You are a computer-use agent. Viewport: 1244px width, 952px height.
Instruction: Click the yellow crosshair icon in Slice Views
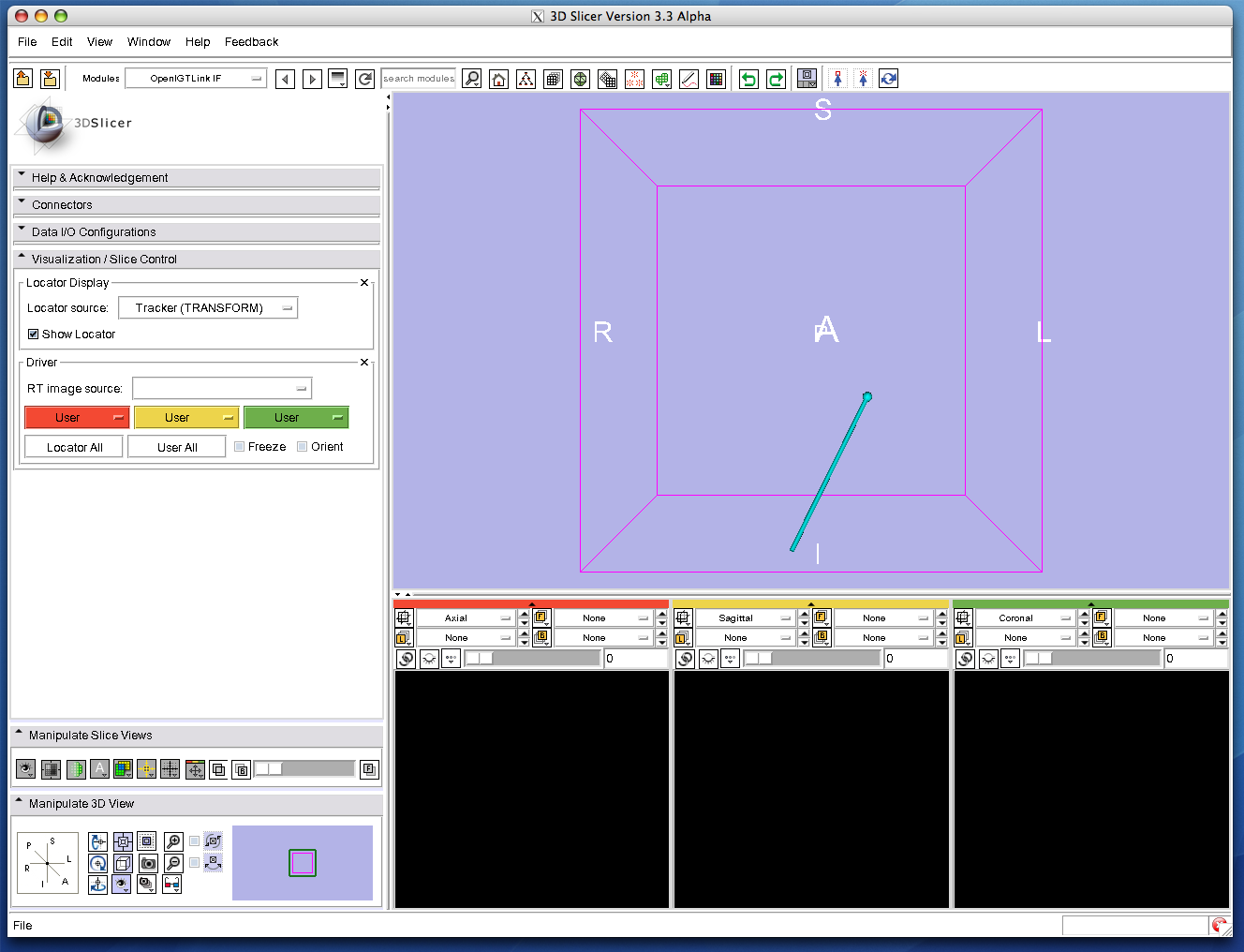146,769
